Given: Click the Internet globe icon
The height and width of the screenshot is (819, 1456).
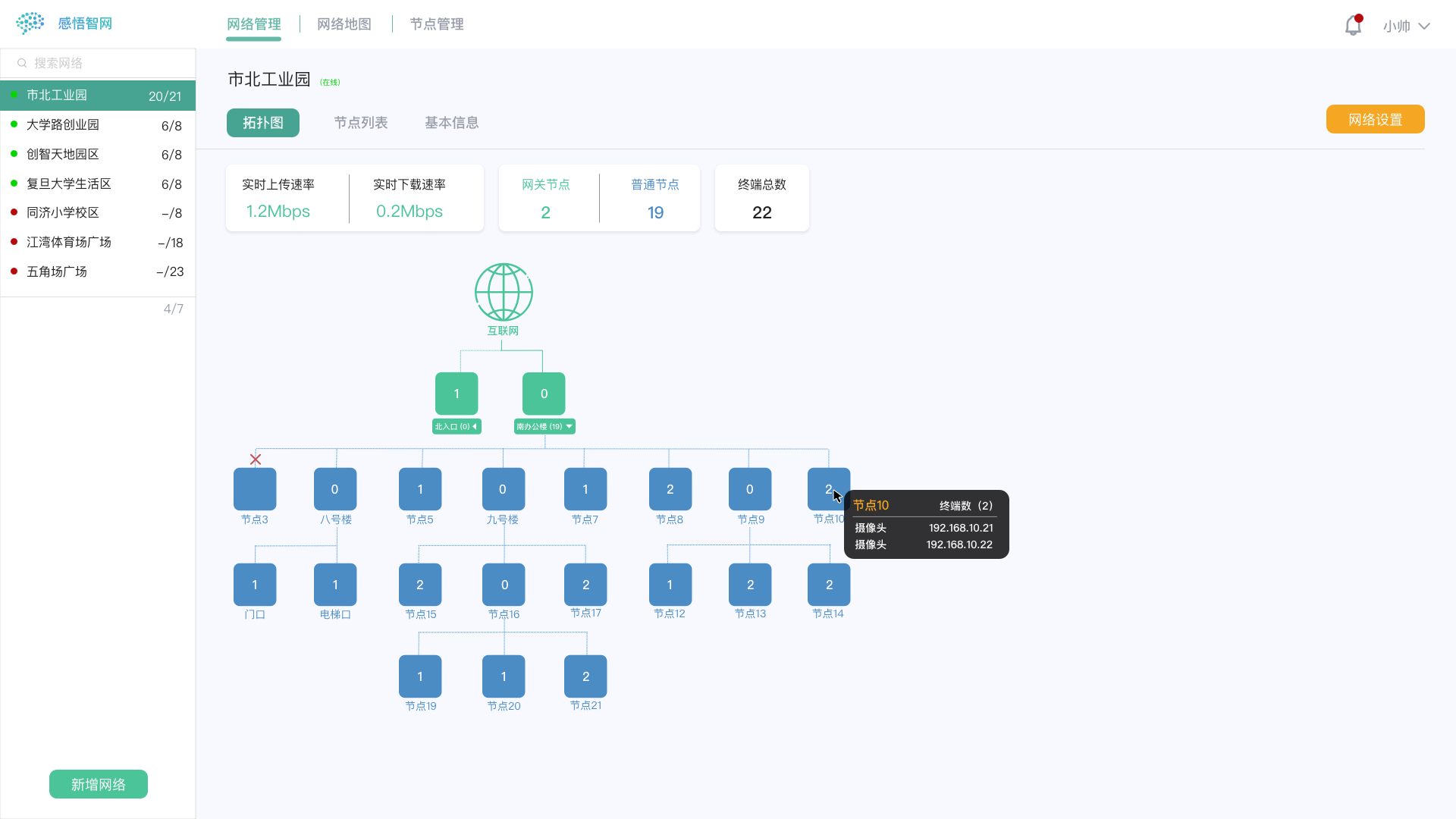Looking at the screenshot, I should [504, 292].
